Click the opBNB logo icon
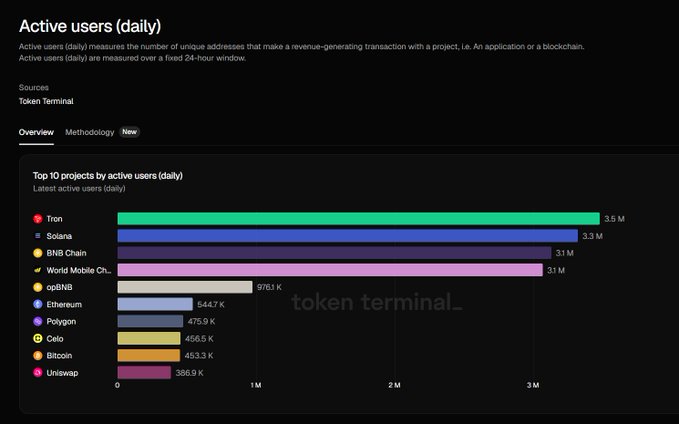The image size is (679, 424). [38, 287]
